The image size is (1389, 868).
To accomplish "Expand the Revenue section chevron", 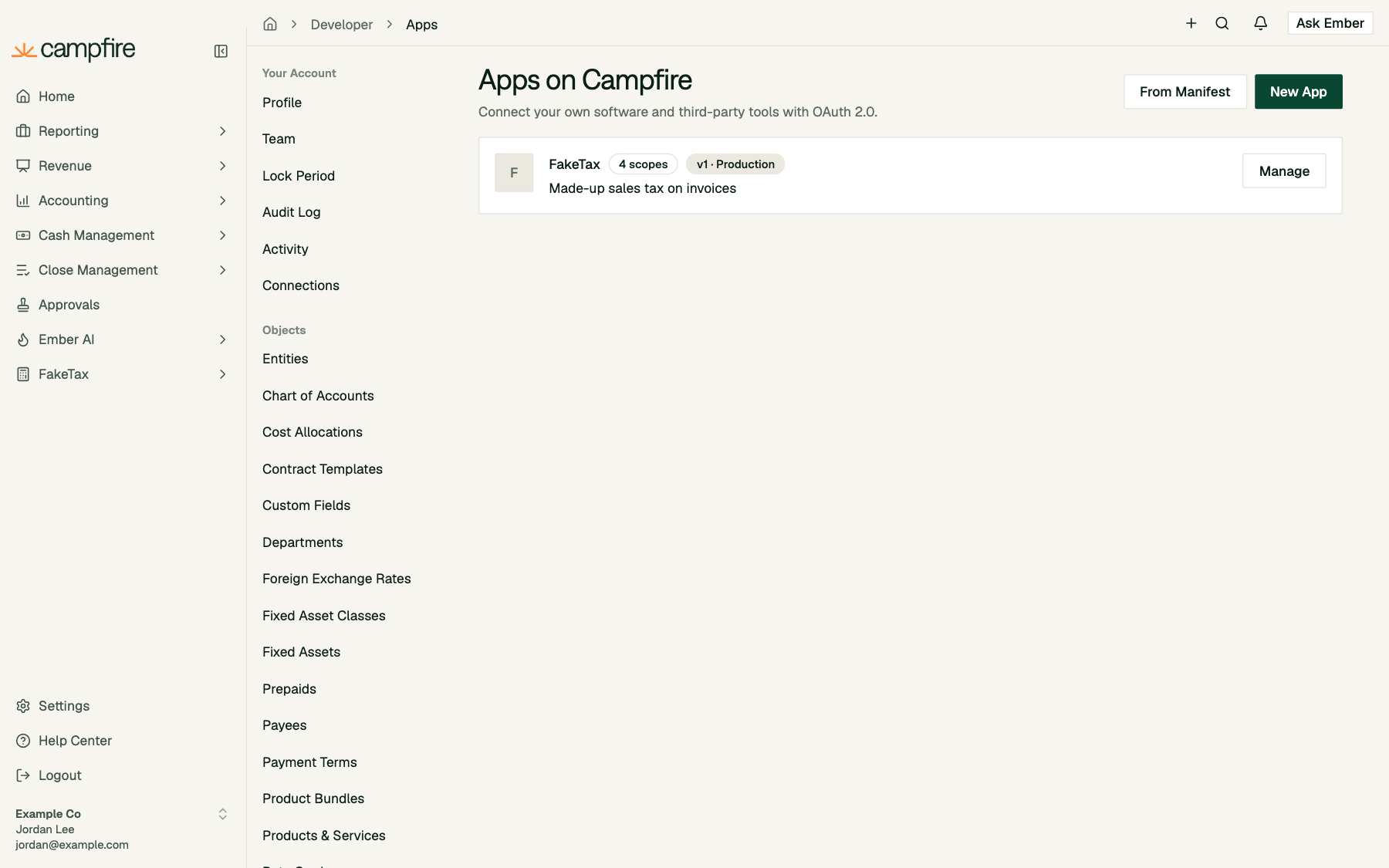I will pyautogui.click(x=222, y=166).
